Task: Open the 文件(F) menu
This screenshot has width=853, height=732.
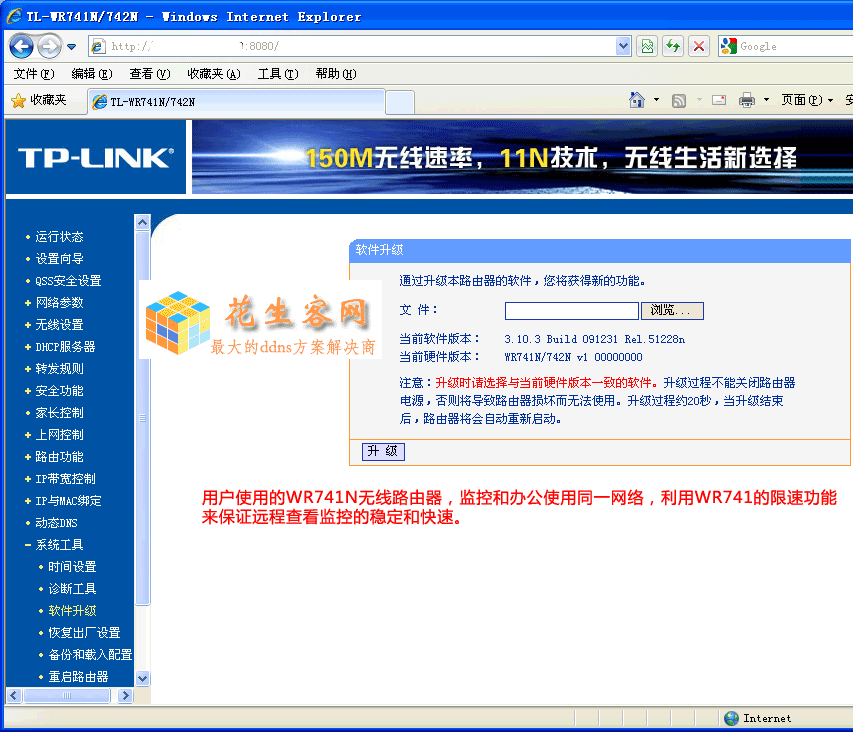Action: [34, 73]
